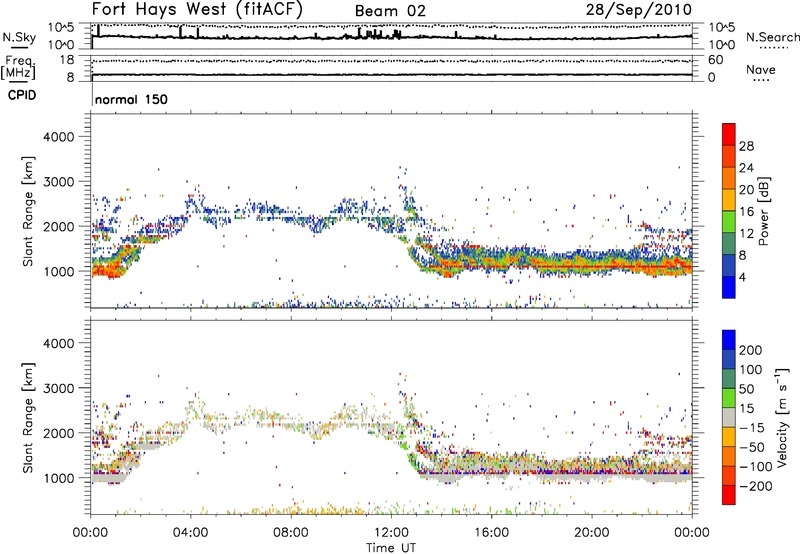Click the '3000' tick on velocity plot
Image resolution: width=800 pixels, height=554 pixels.
click(58, 388)
